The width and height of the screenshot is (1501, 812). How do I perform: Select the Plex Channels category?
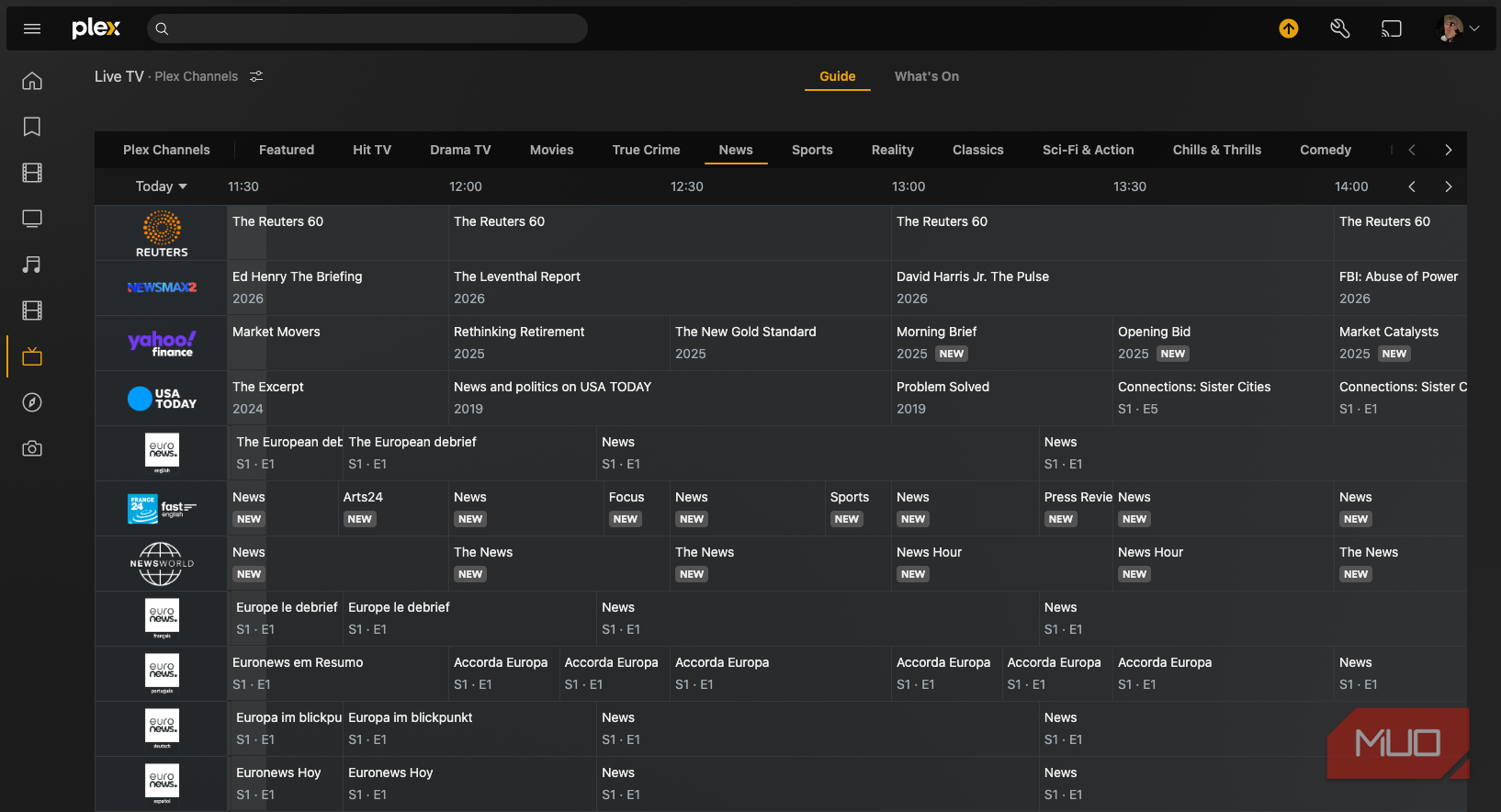[166, 150]
